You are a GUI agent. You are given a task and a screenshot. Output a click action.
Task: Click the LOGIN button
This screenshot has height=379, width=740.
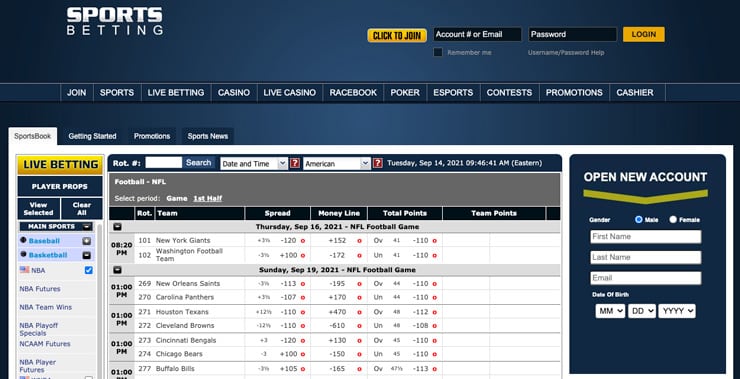(x=644, y=34)
